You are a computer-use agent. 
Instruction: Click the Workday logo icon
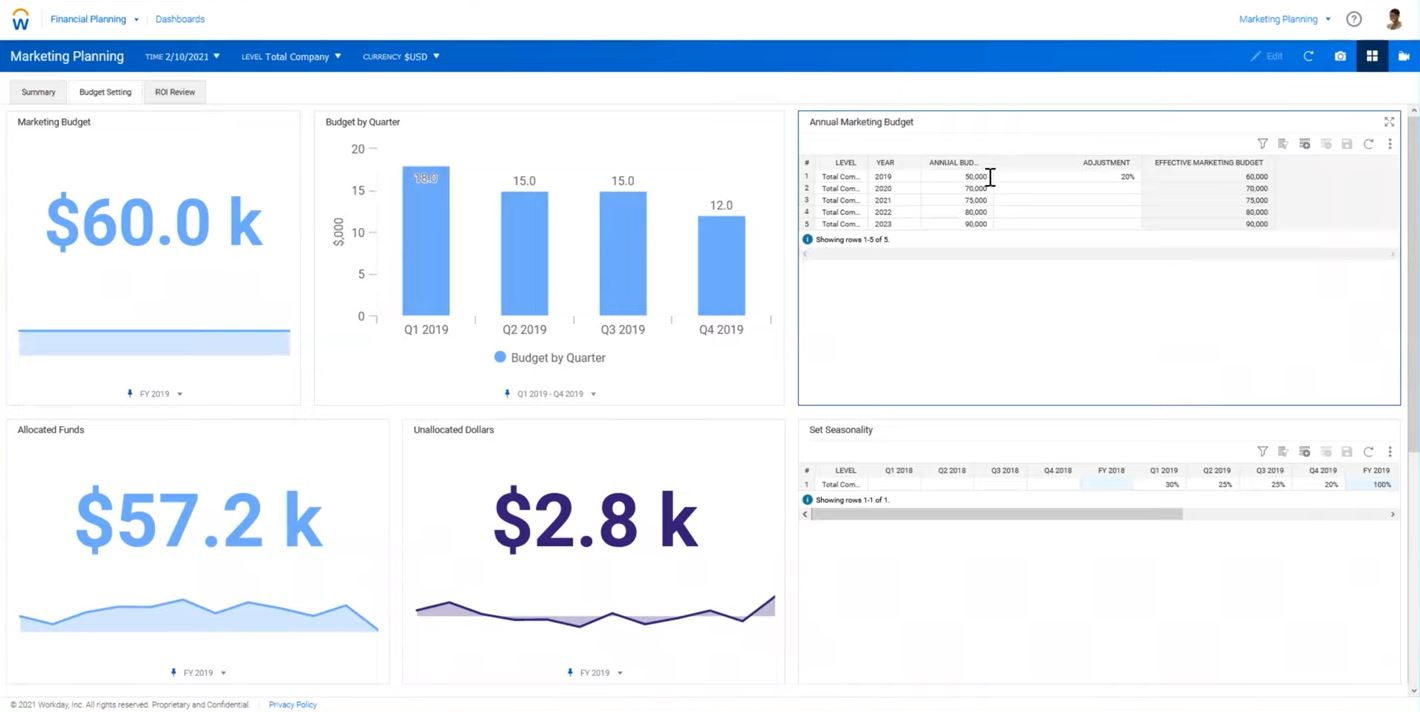20,18
